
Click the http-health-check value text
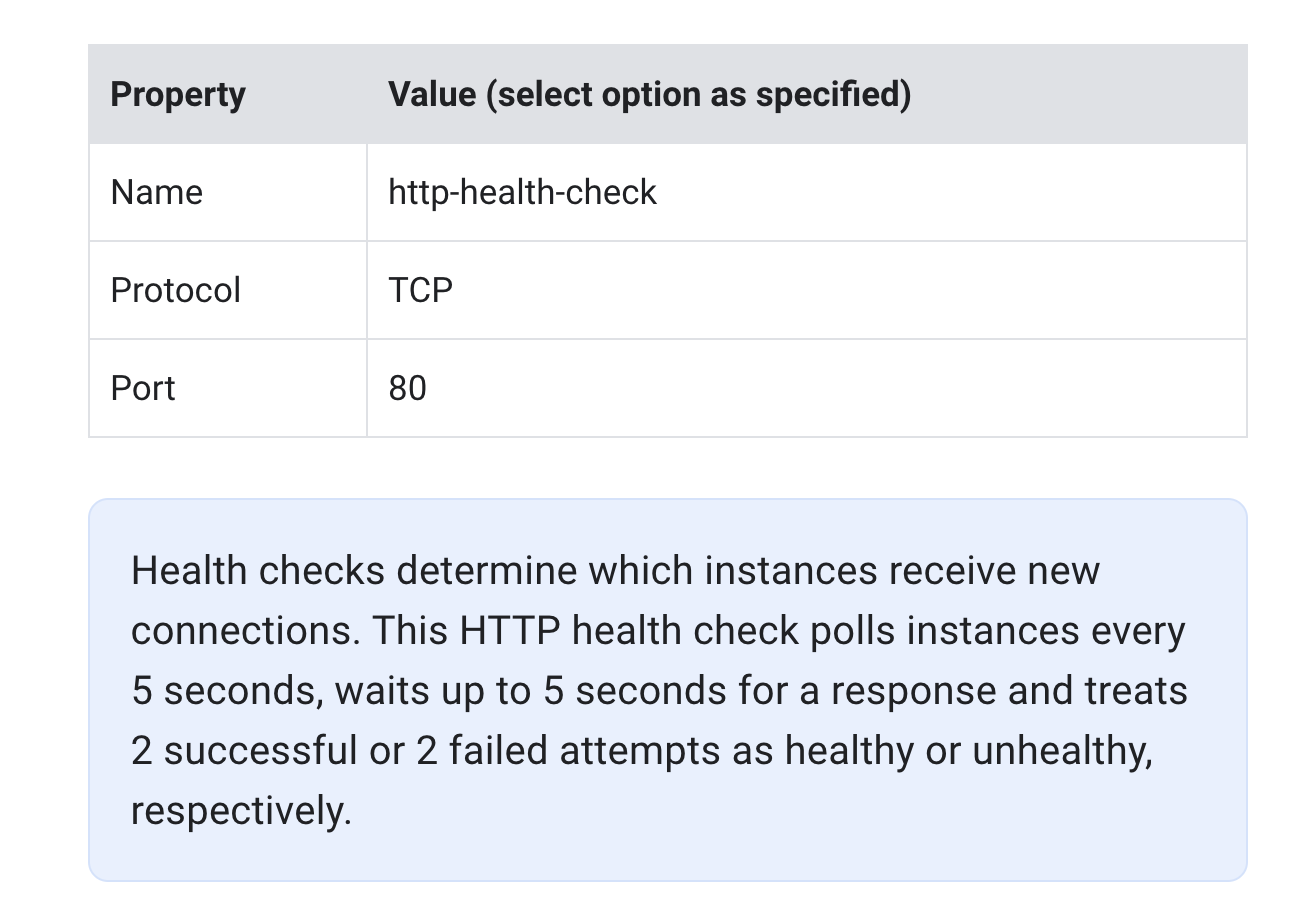point(522,192)
